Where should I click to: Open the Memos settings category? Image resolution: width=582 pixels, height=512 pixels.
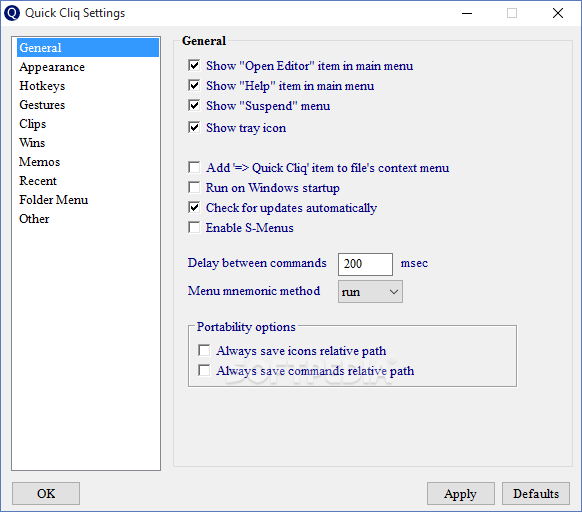88,162
